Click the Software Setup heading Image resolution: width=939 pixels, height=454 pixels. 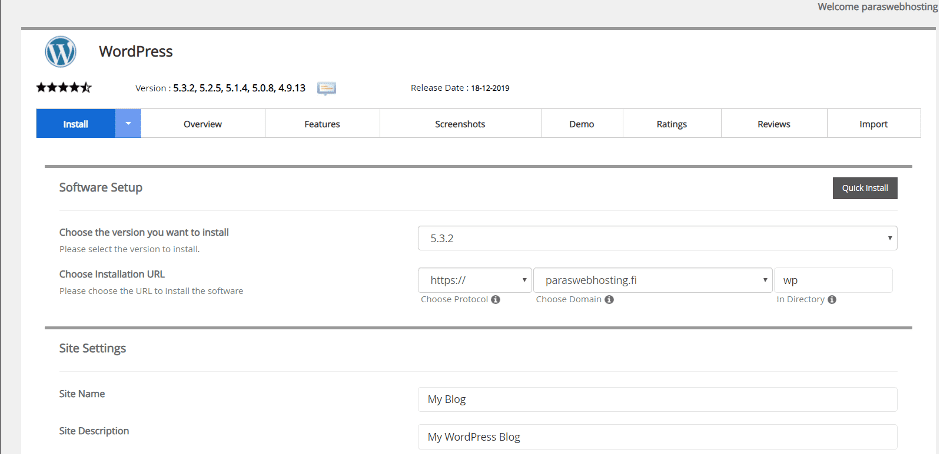pyautogui.click(x=101, y=187)
